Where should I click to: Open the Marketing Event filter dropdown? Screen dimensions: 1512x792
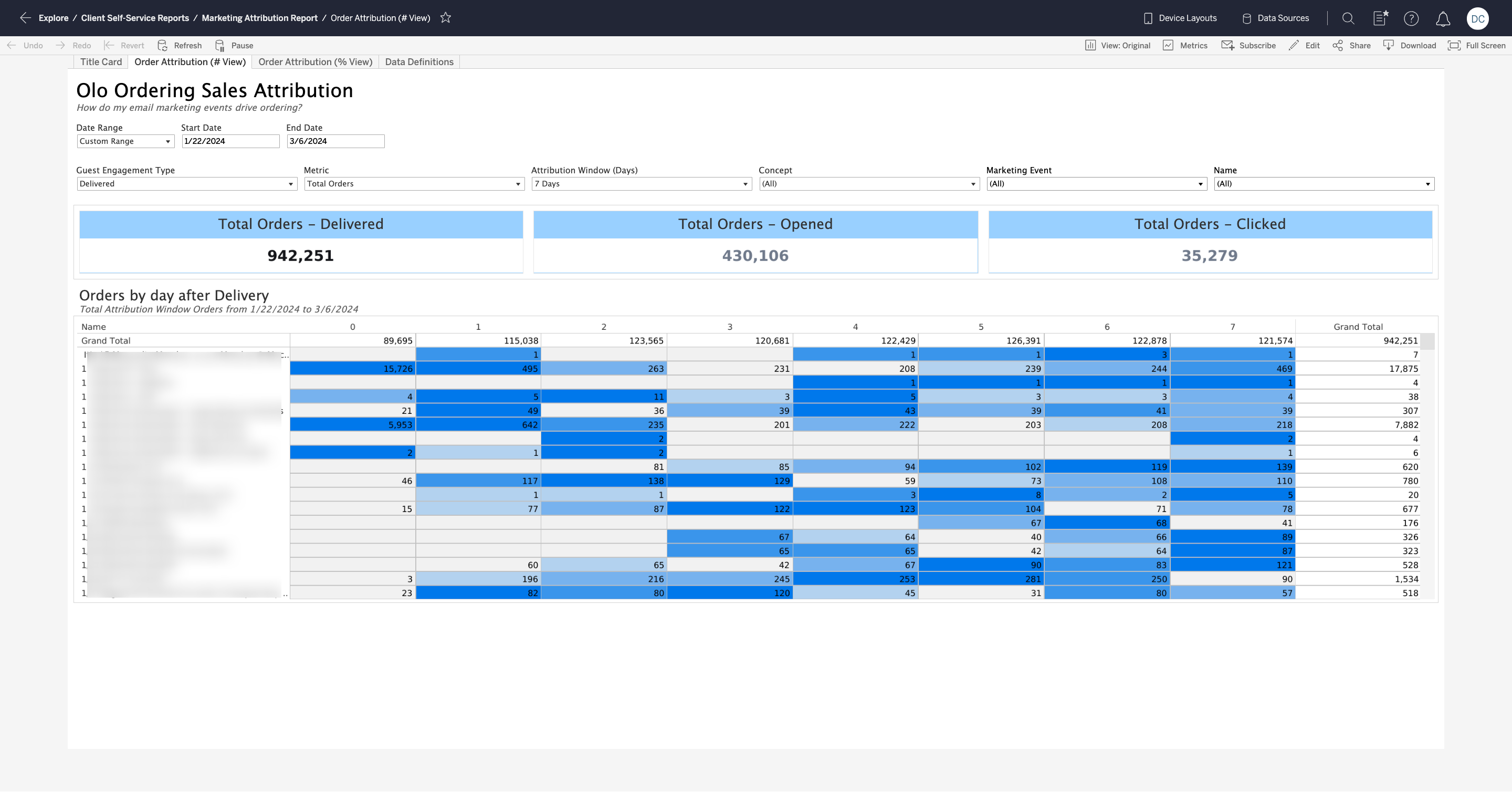1096,184
